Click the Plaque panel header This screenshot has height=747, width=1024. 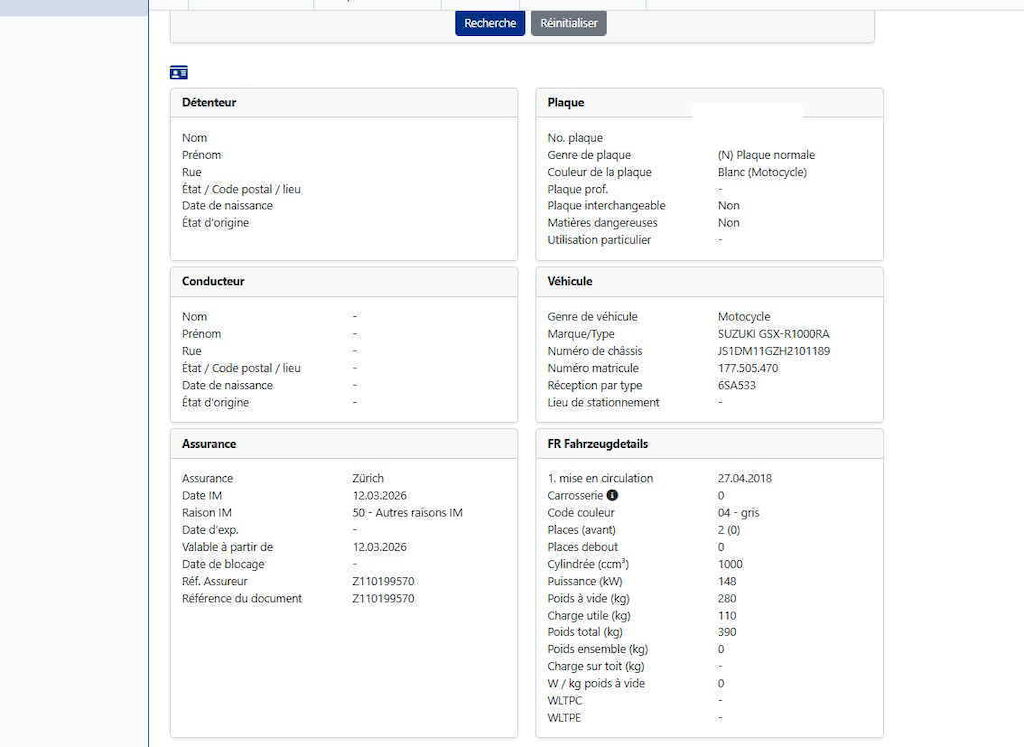566,102
